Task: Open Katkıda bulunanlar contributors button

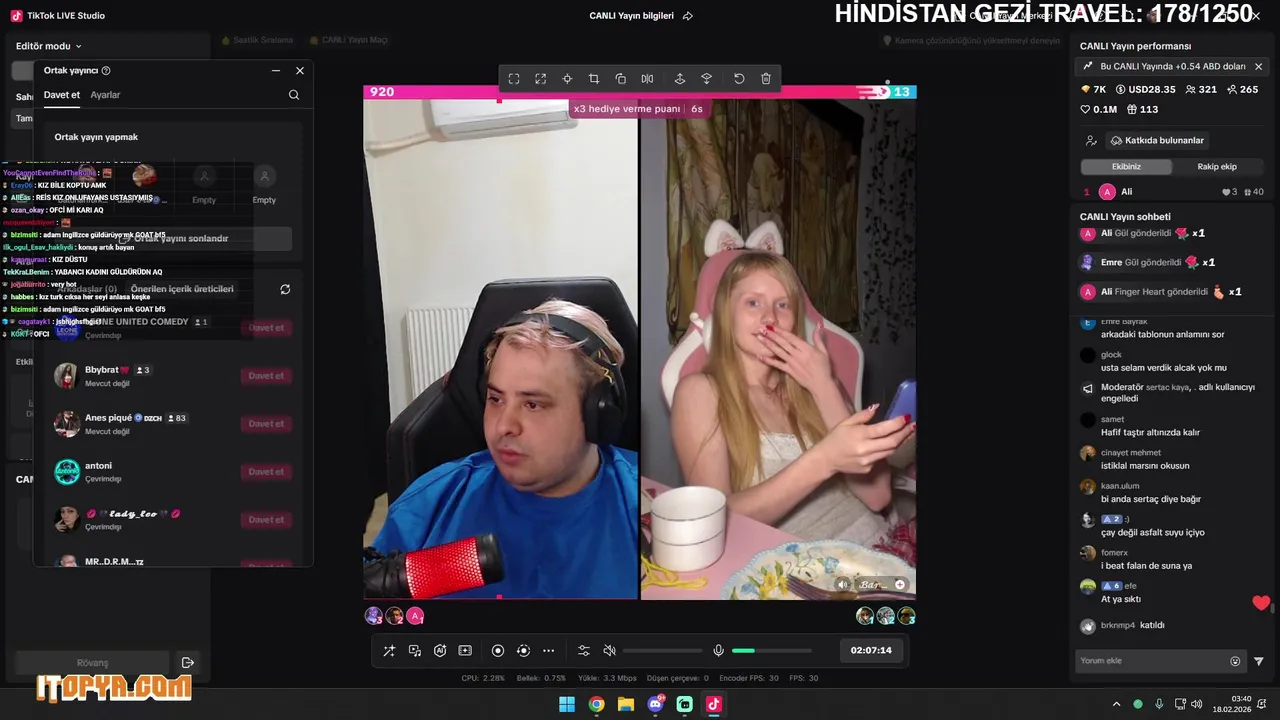Action: click(1157, 141)
